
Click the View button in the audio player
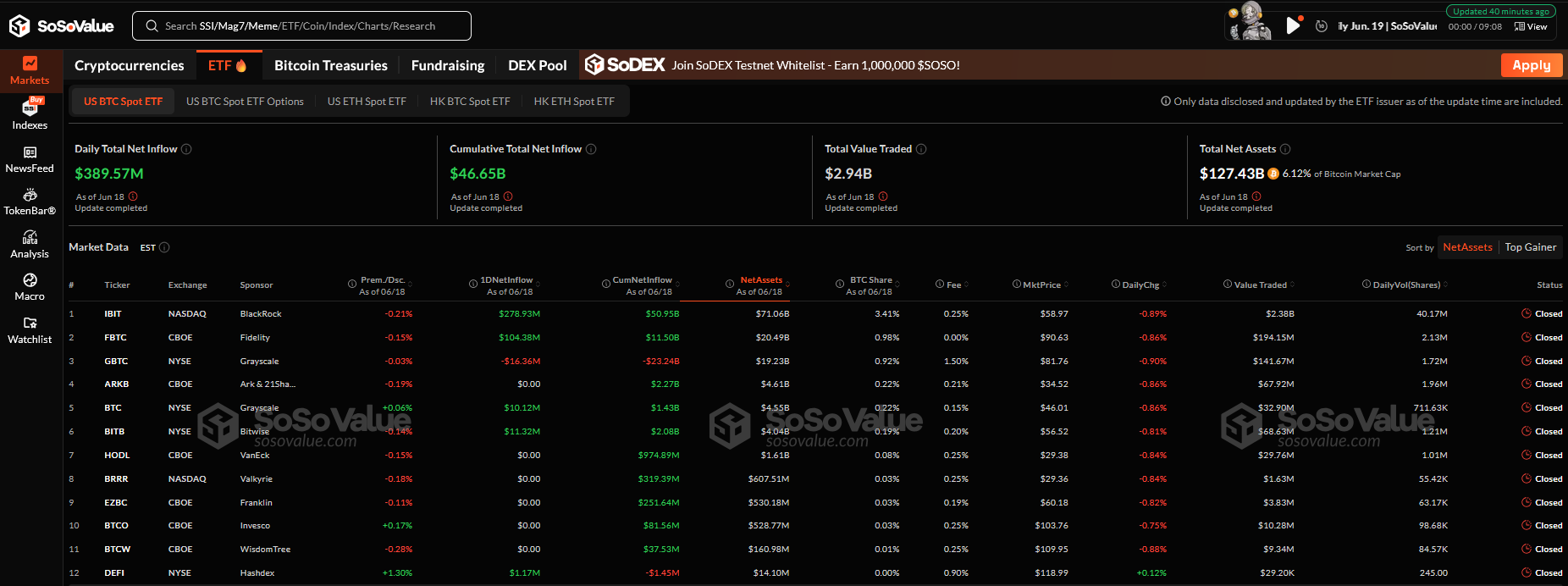(x=1531, y=26)
